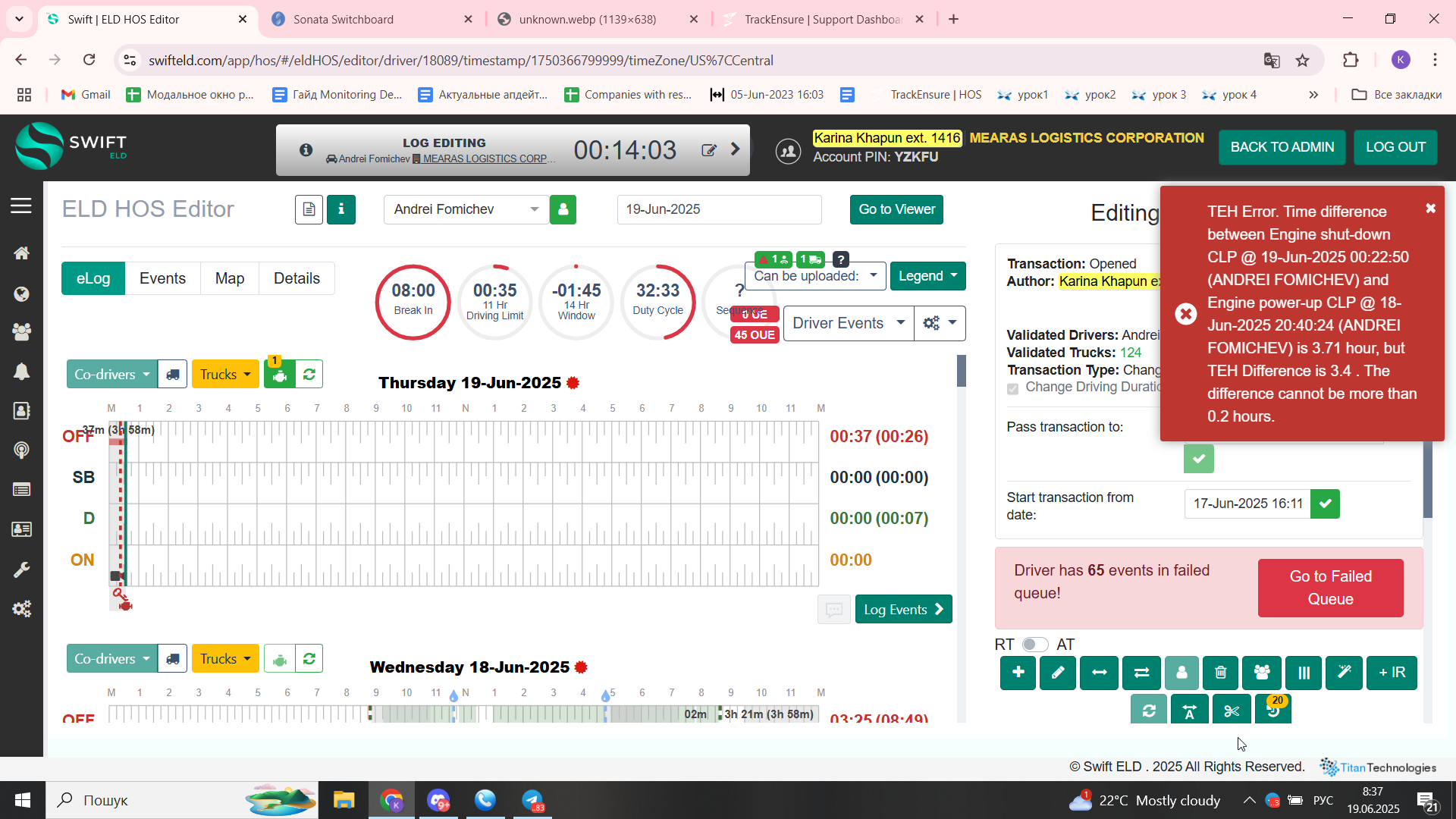Open the Map tab
Screen dimensions: 1456x819
[229, 278]
